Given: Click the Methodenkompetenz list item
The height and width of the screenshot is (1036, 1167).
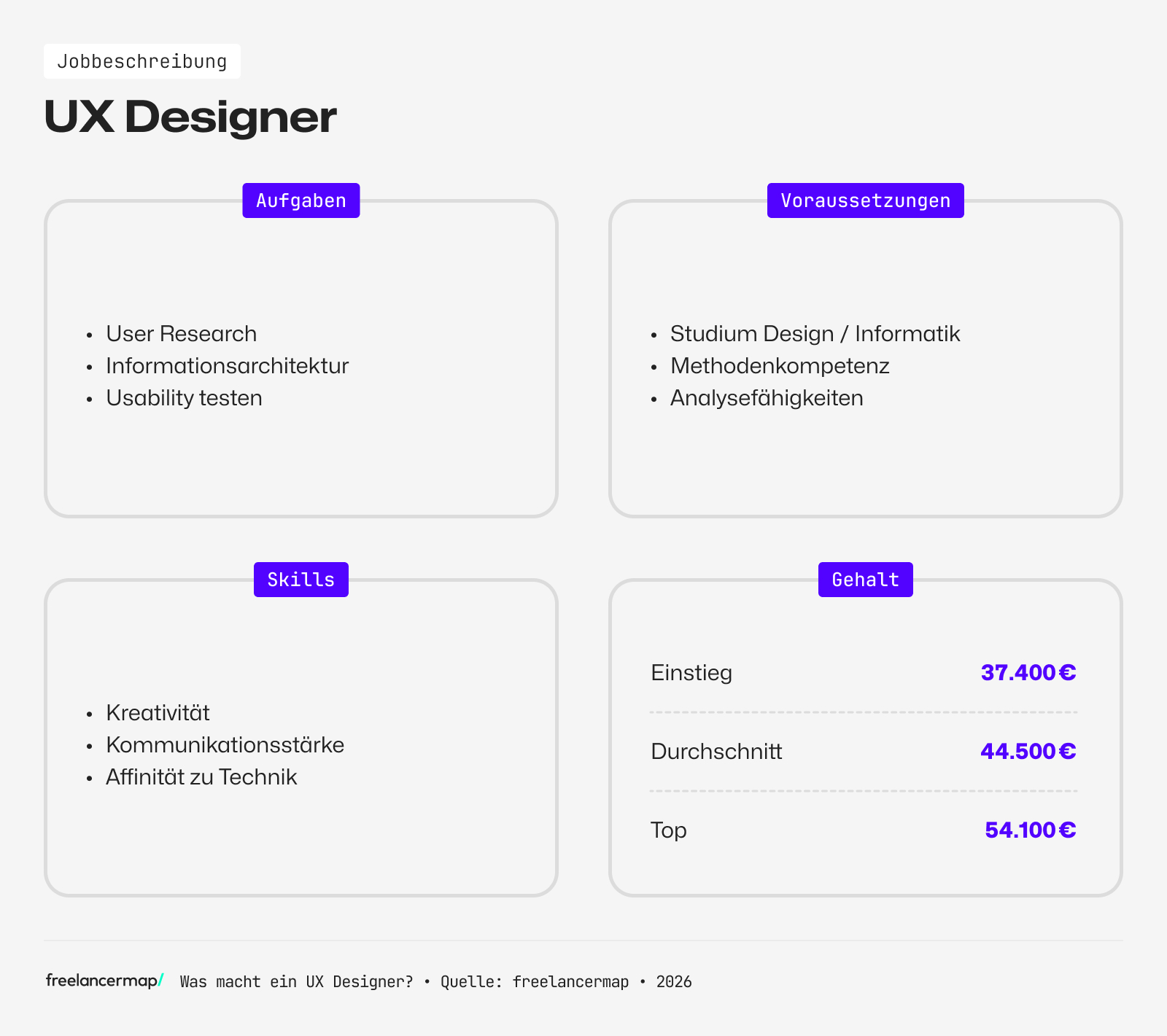Looking at the screenshot, I should 780,366.
